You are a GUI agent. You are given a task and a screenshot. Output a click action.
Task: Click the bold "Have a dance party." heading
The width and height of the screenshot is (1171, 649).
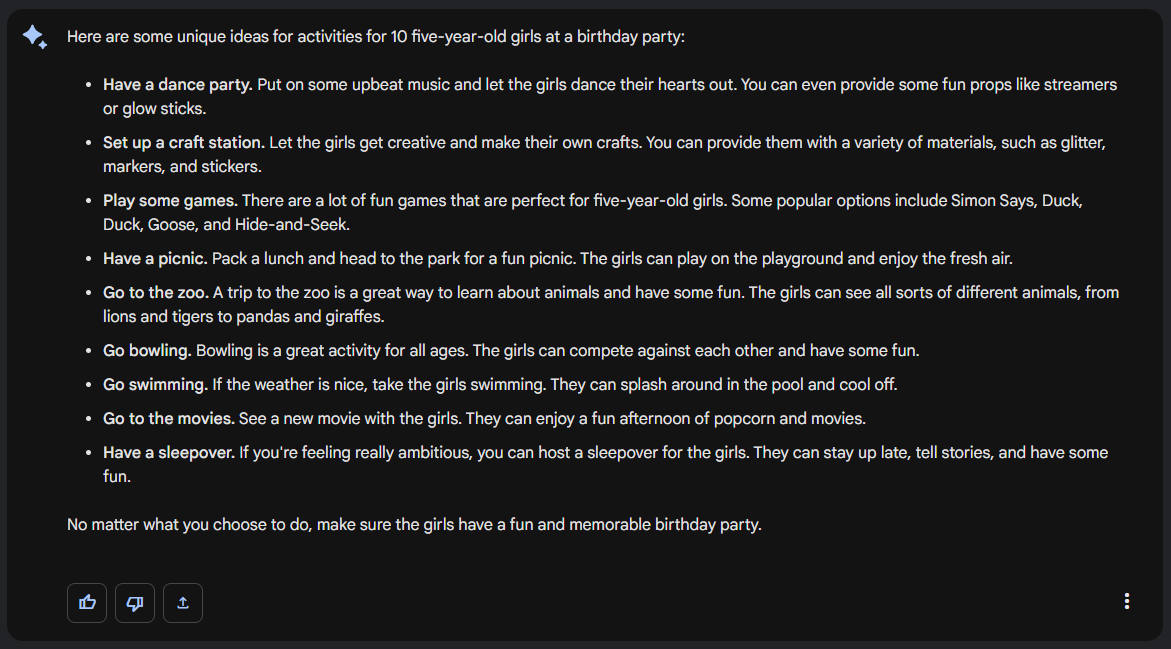pyautogui.click(x=177, y=85)
